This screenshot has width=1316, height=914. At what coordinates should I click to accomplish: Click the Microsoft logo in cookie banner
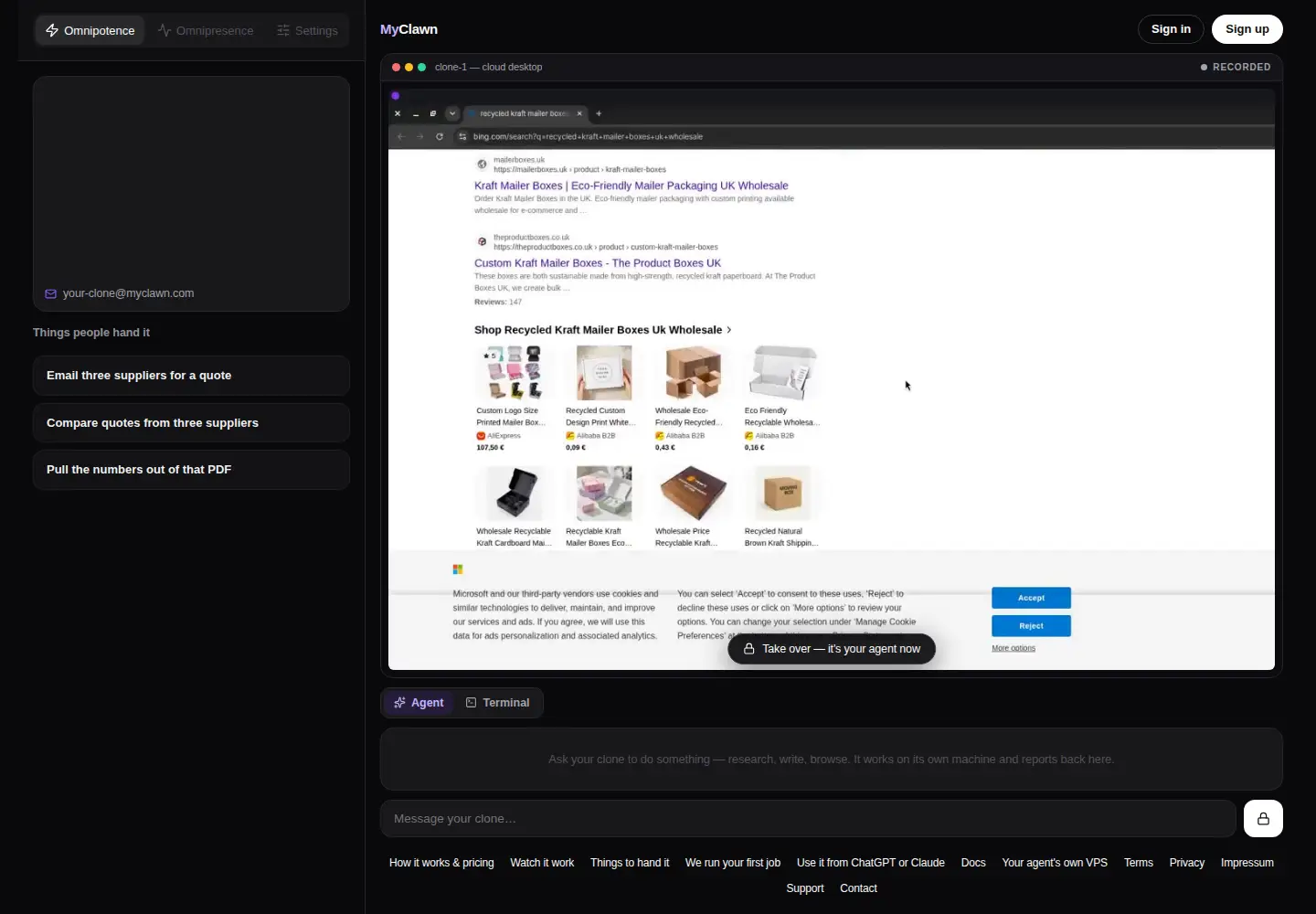458,569
